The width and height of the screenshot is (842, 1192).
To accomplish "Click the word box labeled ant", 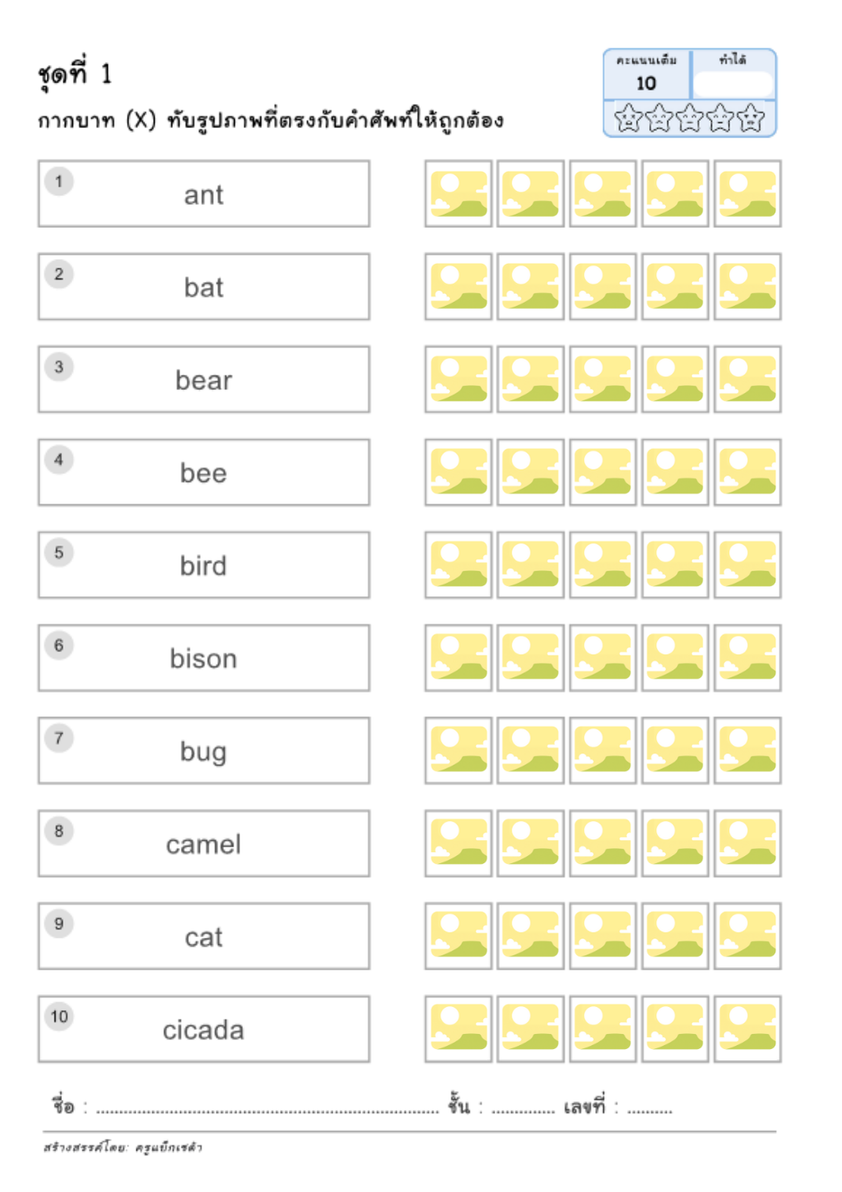I will (x=204, y=194).
